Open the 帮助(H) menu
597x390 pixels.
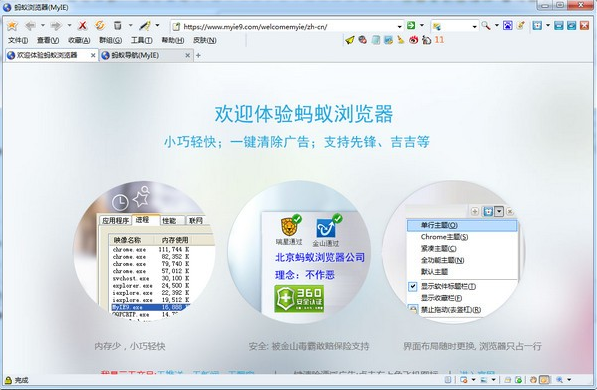[172, 40]
